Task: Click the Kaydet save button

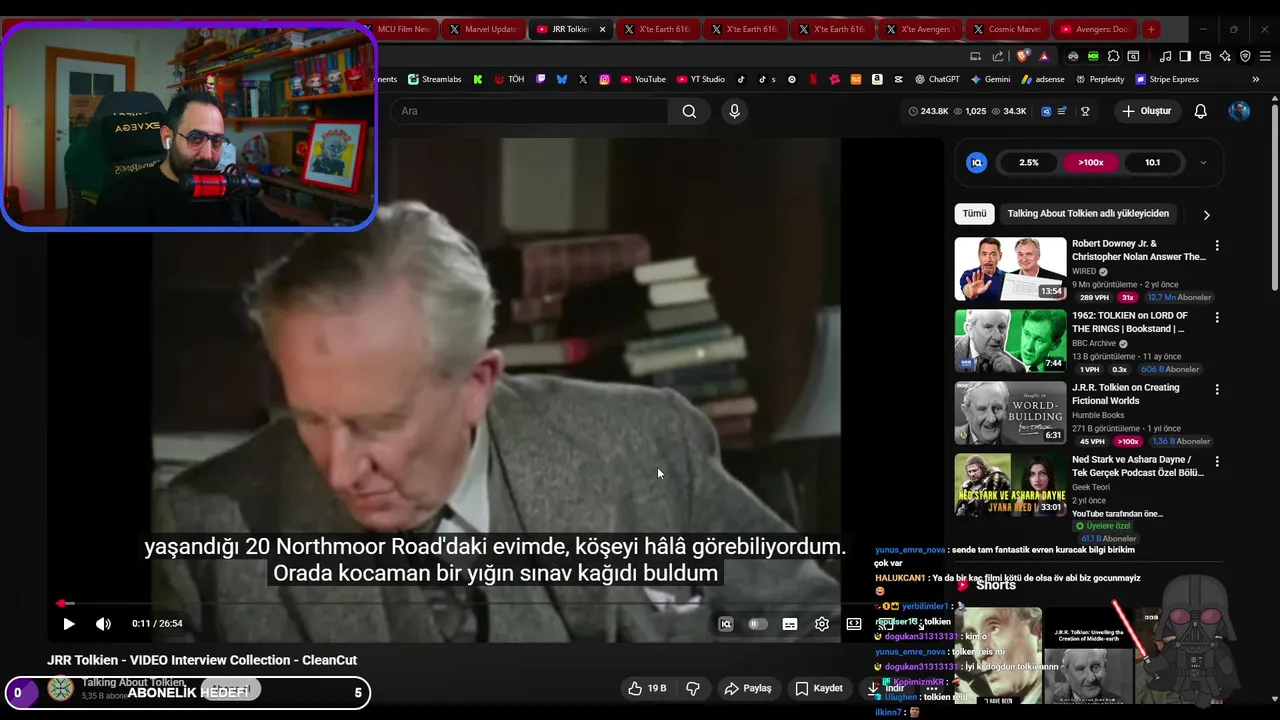Action: (x=819, y=688)
